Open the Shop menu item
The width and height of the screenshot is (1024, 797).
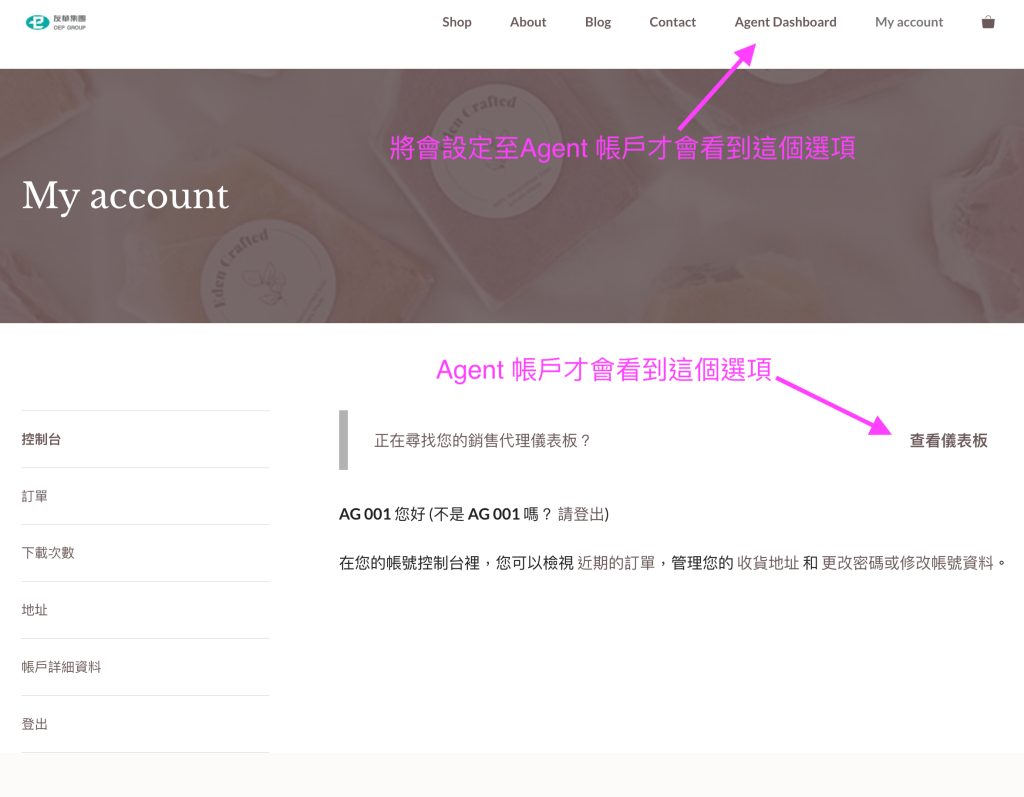tap(457, 22)
